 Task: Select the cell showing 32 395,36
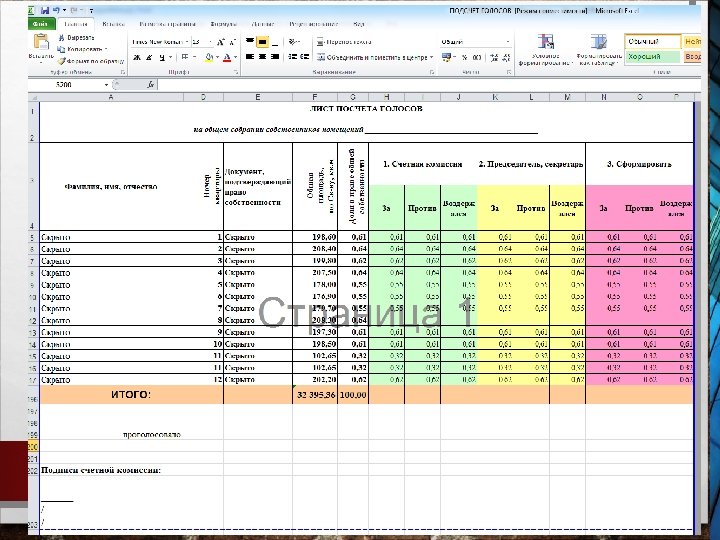315,394
